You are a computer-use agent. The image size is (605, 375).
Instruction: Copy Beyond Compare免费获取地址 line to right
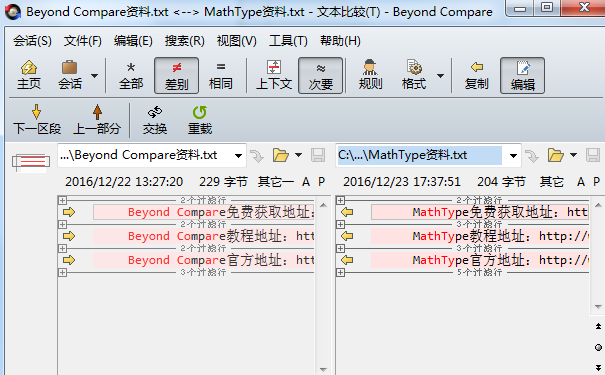69,212
